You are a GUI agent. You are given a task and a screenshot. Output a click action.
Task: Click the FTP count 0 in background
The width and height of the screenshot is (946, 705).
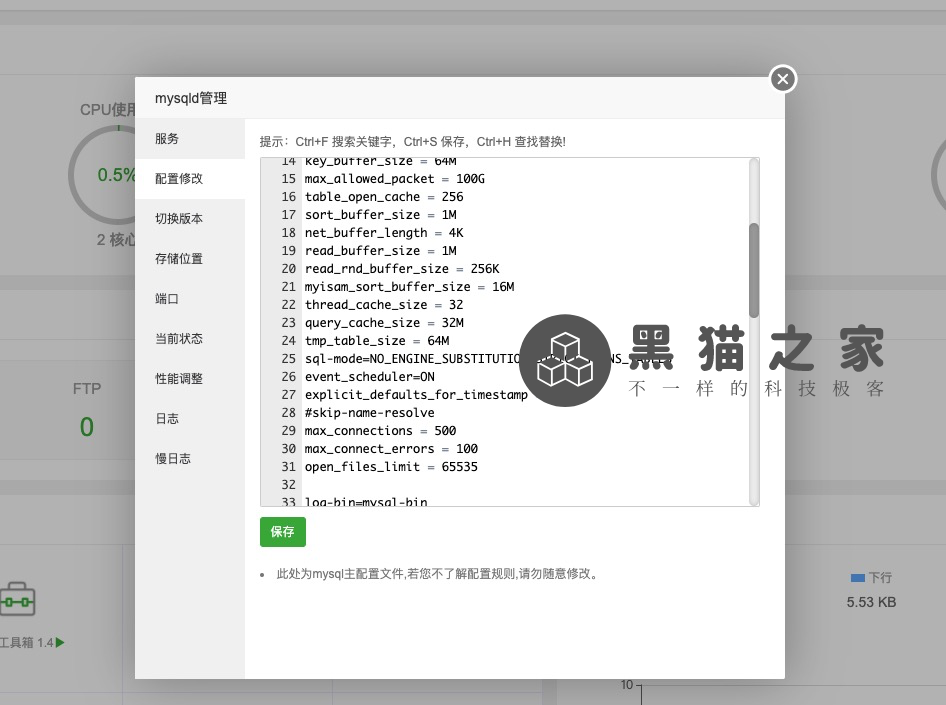87,427
